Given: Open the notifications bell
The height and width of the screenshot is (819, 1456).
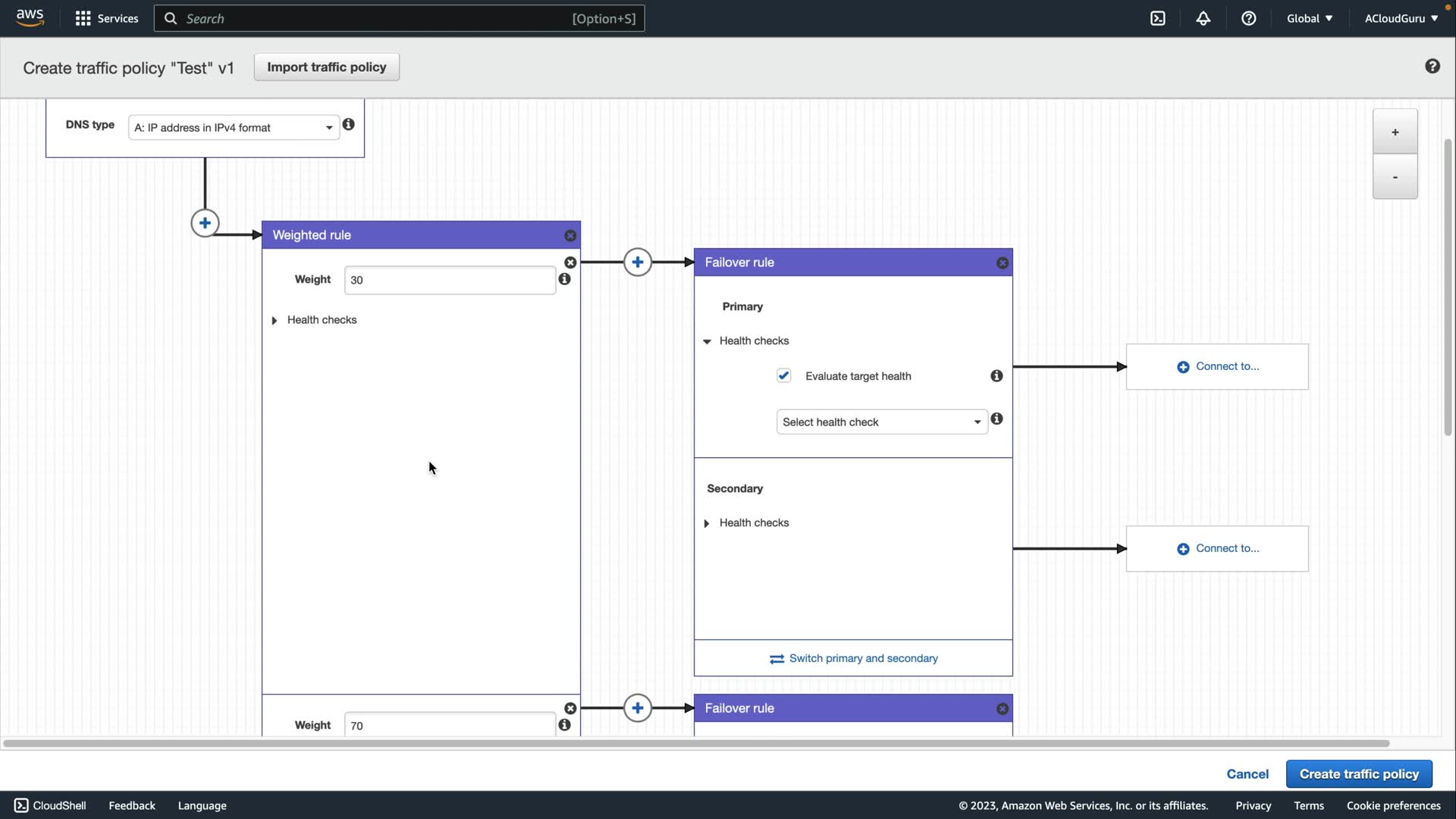Looking at the screenshot, I should [x=1203, y=18].
